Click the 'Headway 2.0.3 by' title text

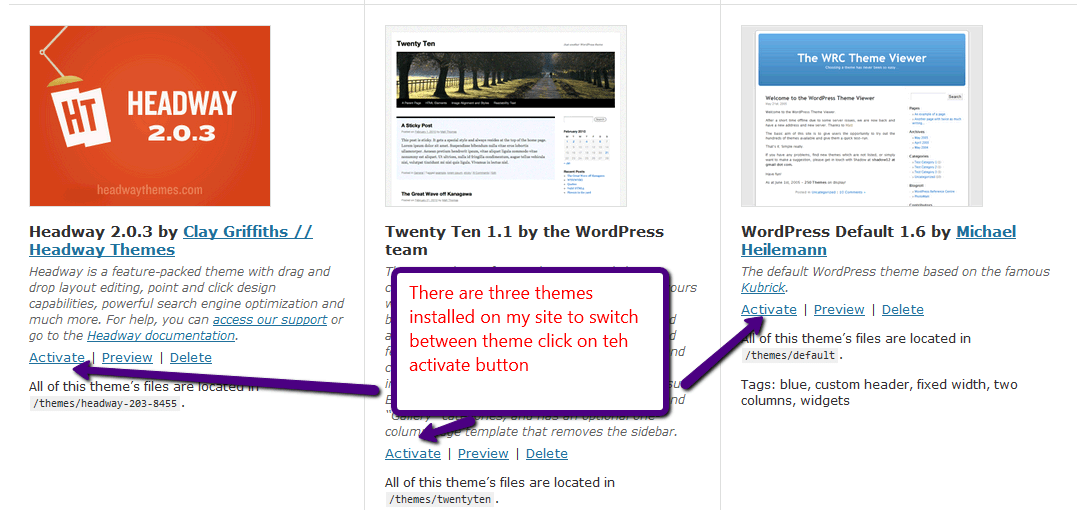tap(105, 231)
